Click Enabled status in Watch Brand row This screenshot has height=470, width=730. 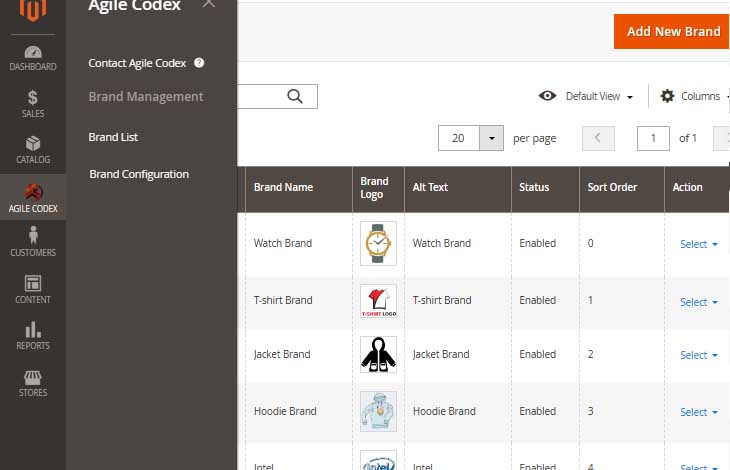click(538, 243)
